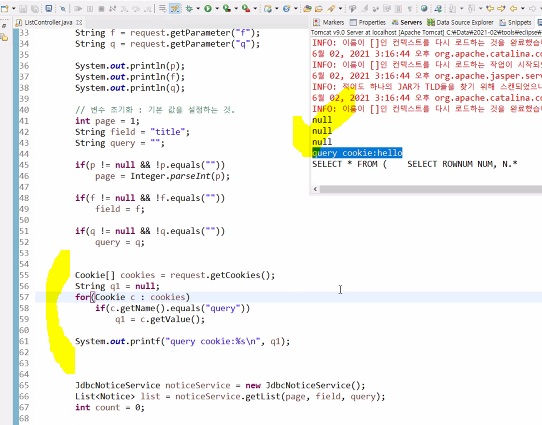Click the console horizontal scrollbar
Viewport: 542px width, 425px height.
[431, 189]
